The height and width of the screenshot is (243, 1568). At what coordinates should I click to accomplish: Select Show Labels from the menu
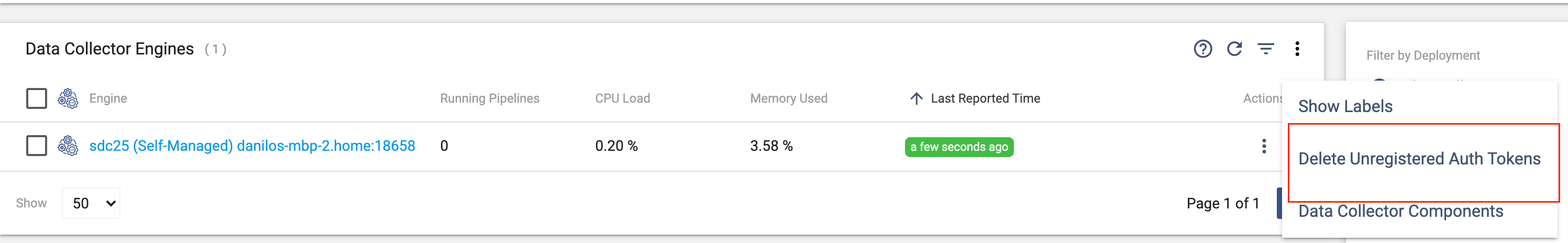coord(1345,107)
